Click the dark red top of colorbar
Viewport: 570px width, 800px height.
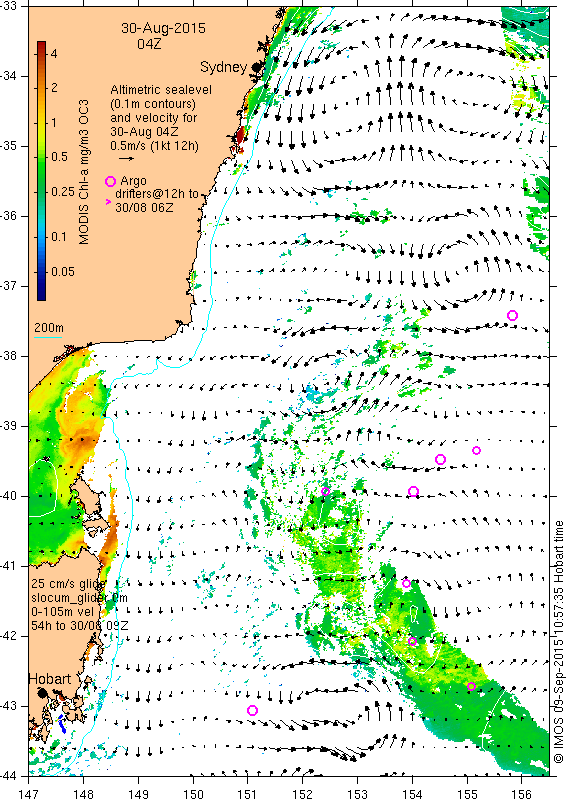(42, 45)
